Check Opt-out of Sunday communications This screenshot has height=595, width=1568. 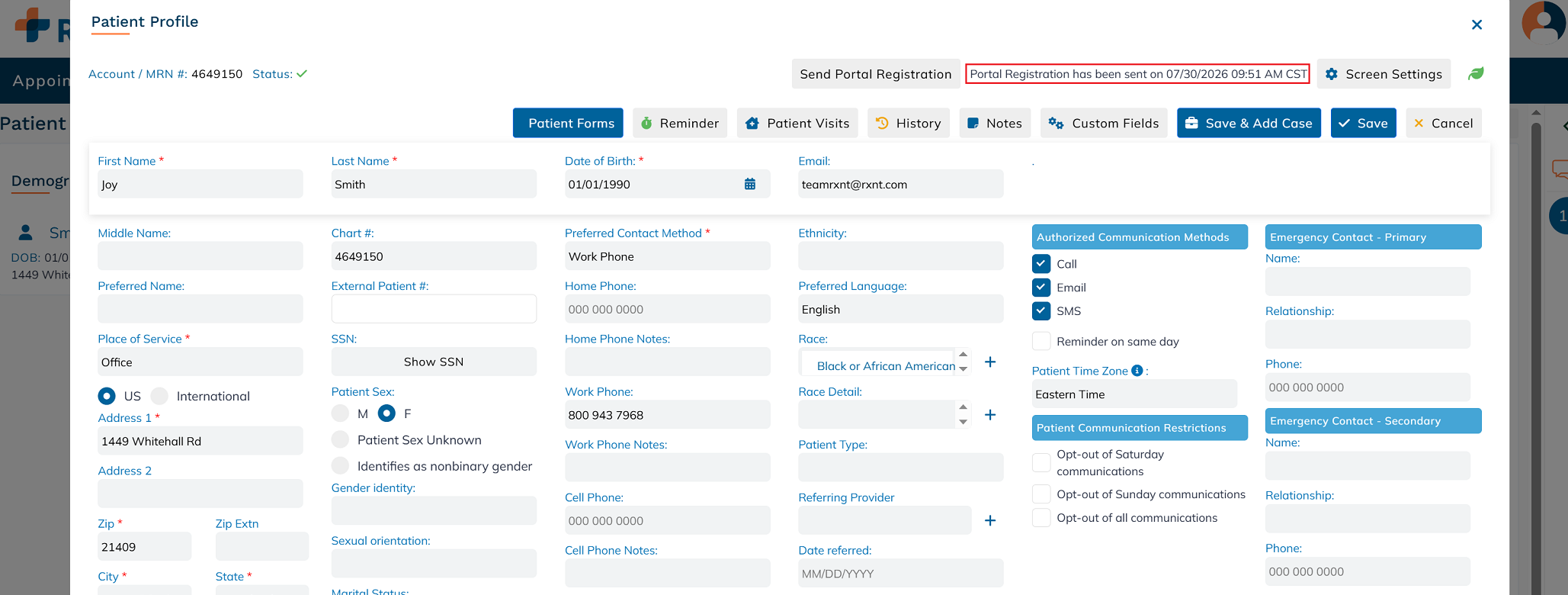[1041, 494]
